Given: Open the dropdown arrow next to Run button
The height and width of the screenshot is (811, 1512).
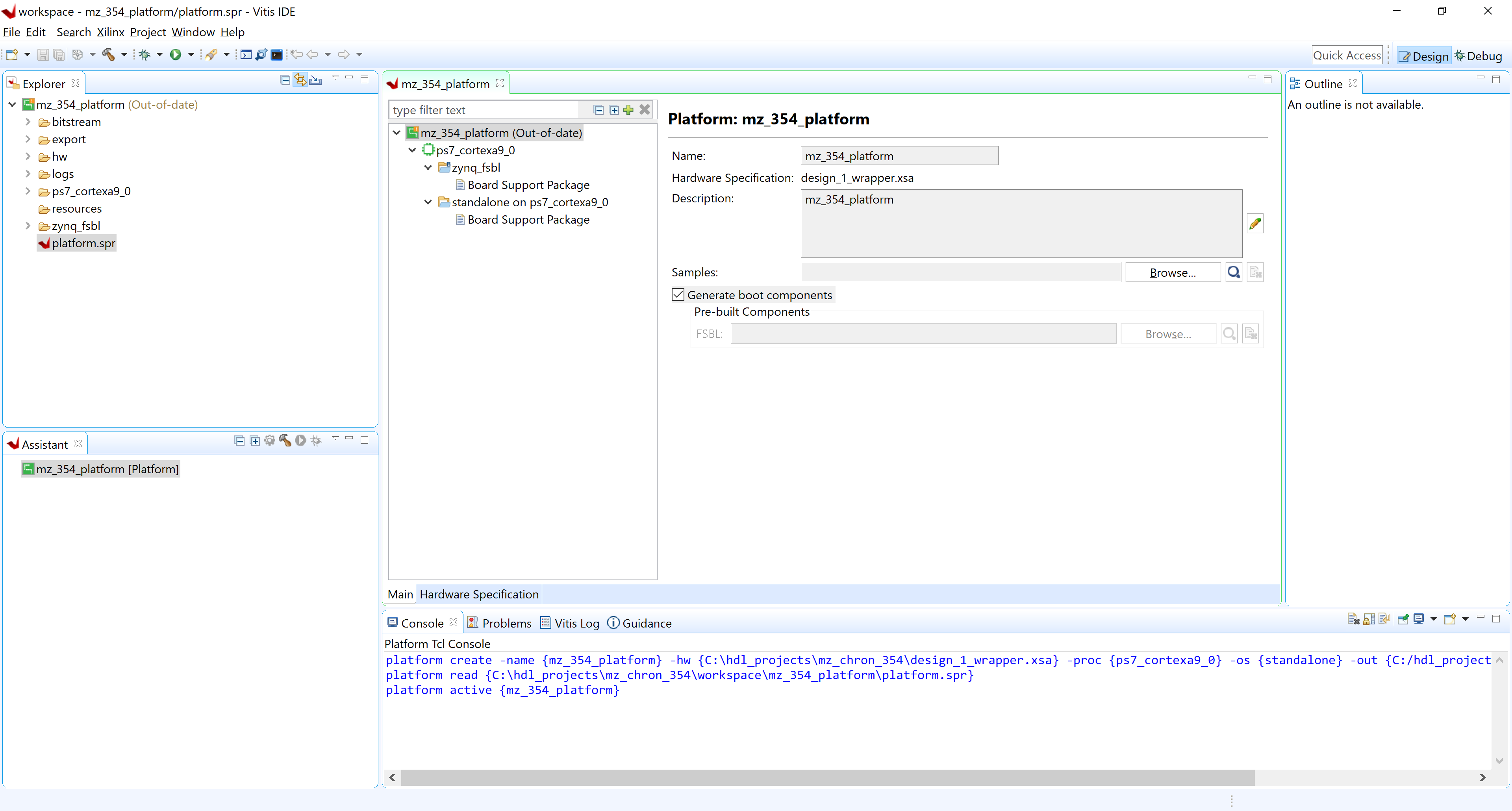Looking at the screenshot, I should coord(191,55).
